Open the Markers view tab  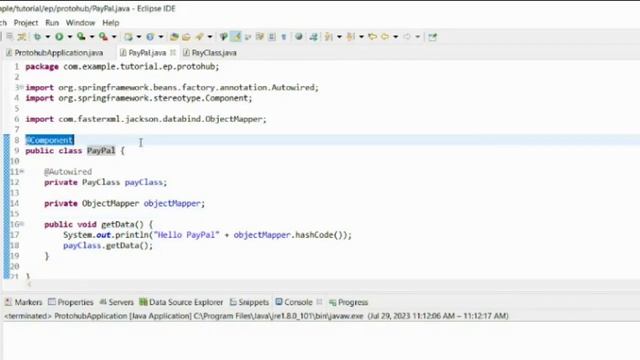(24, 302)
